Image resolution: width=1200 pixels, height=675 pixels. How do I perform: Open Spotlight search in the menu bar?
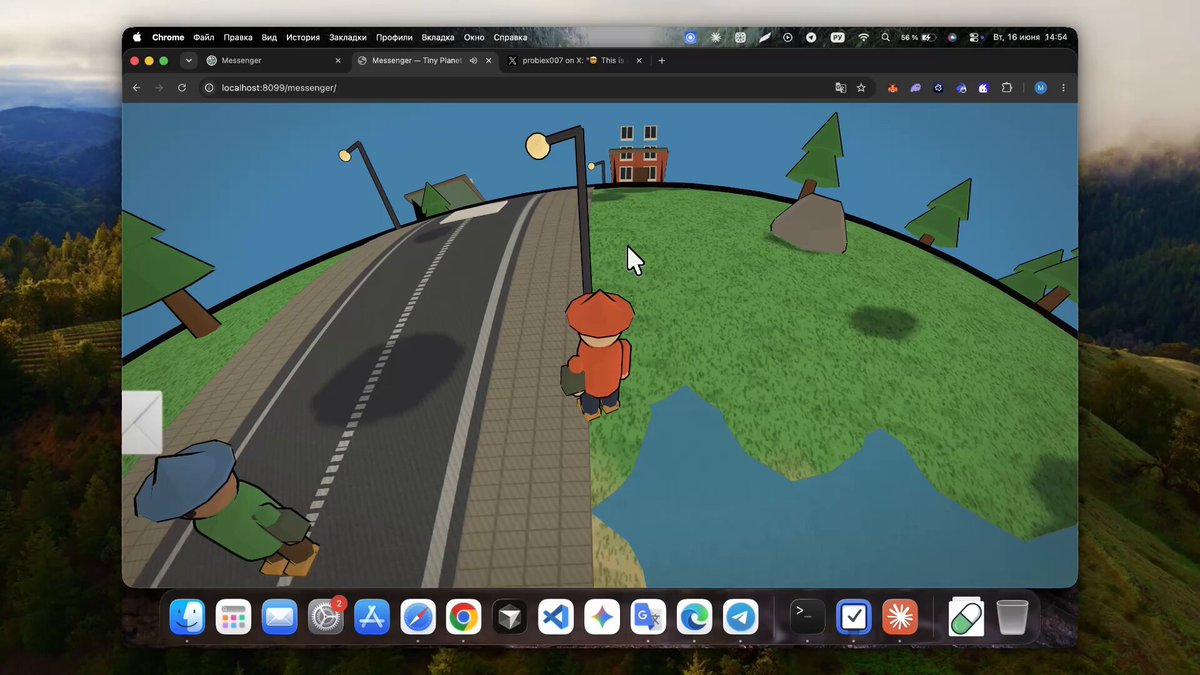point(887,37)
